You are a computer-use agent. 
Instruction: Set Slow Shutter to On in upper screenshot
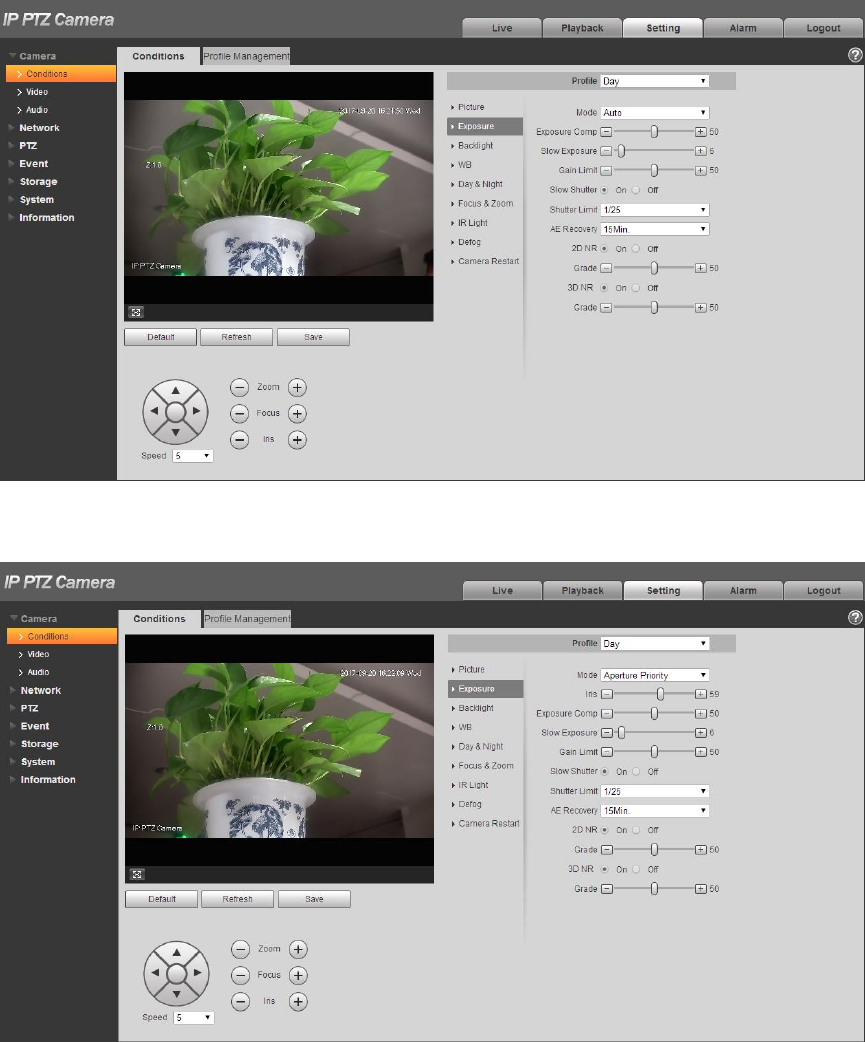604,190
